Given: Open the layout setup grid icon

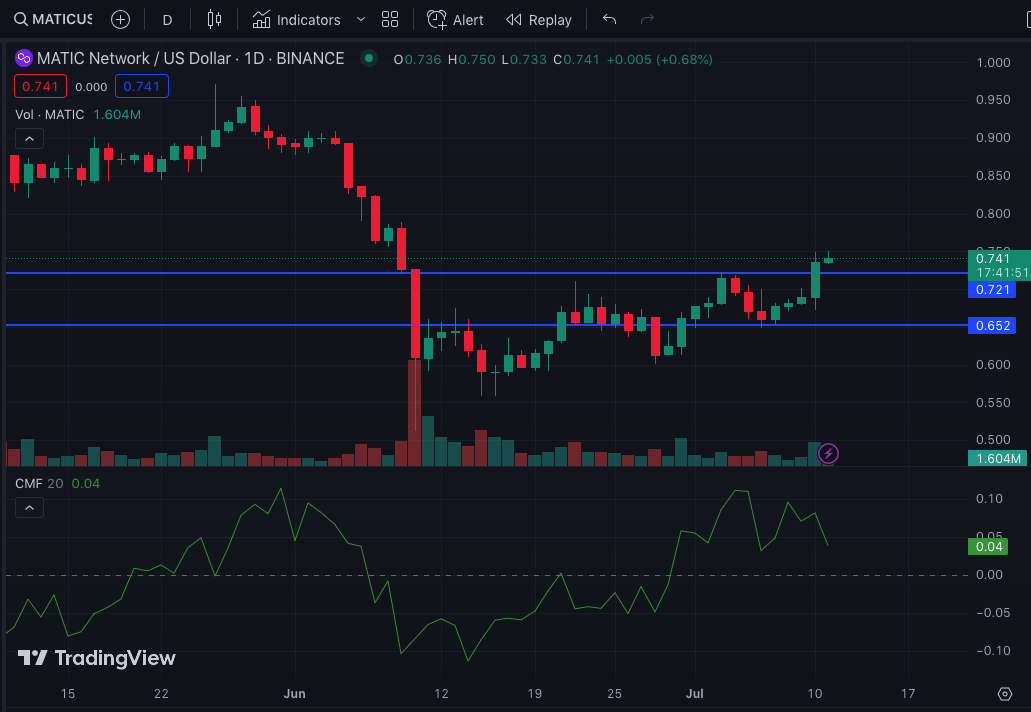Looking at the screenshot, I should 390,20.
